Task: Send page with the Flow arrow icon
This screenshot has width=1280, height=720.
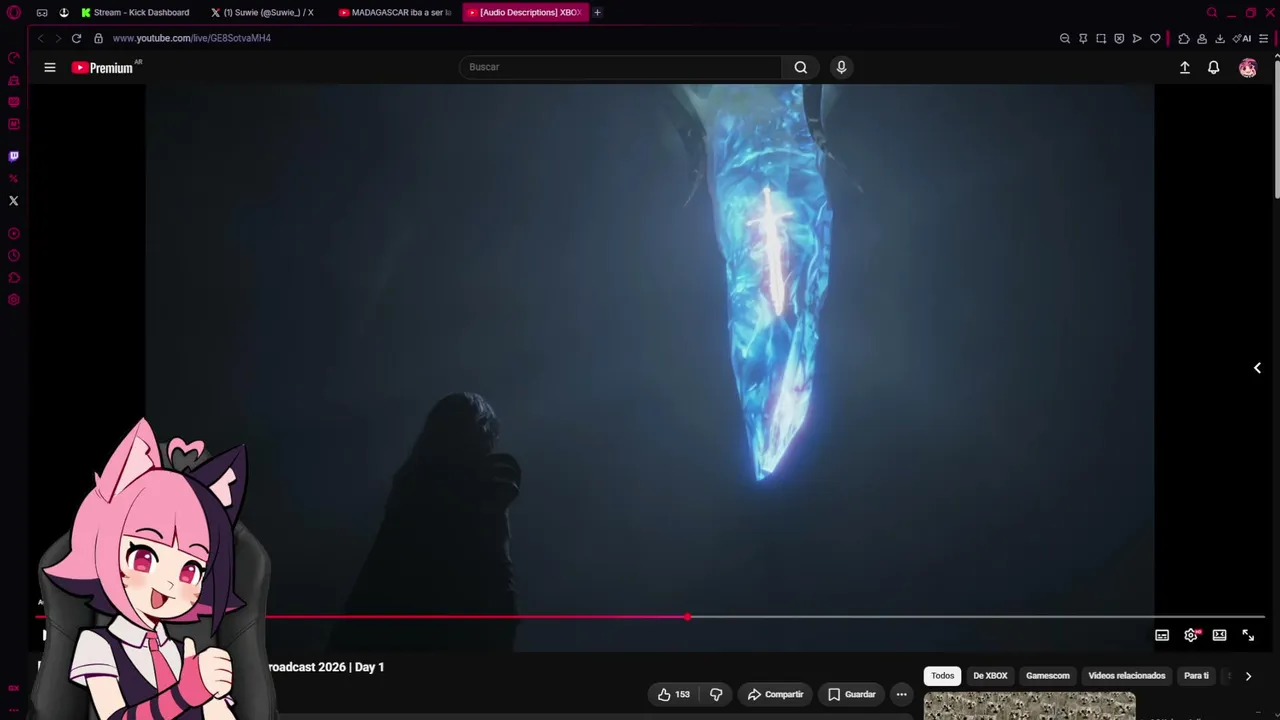Action: [1137, 38]
